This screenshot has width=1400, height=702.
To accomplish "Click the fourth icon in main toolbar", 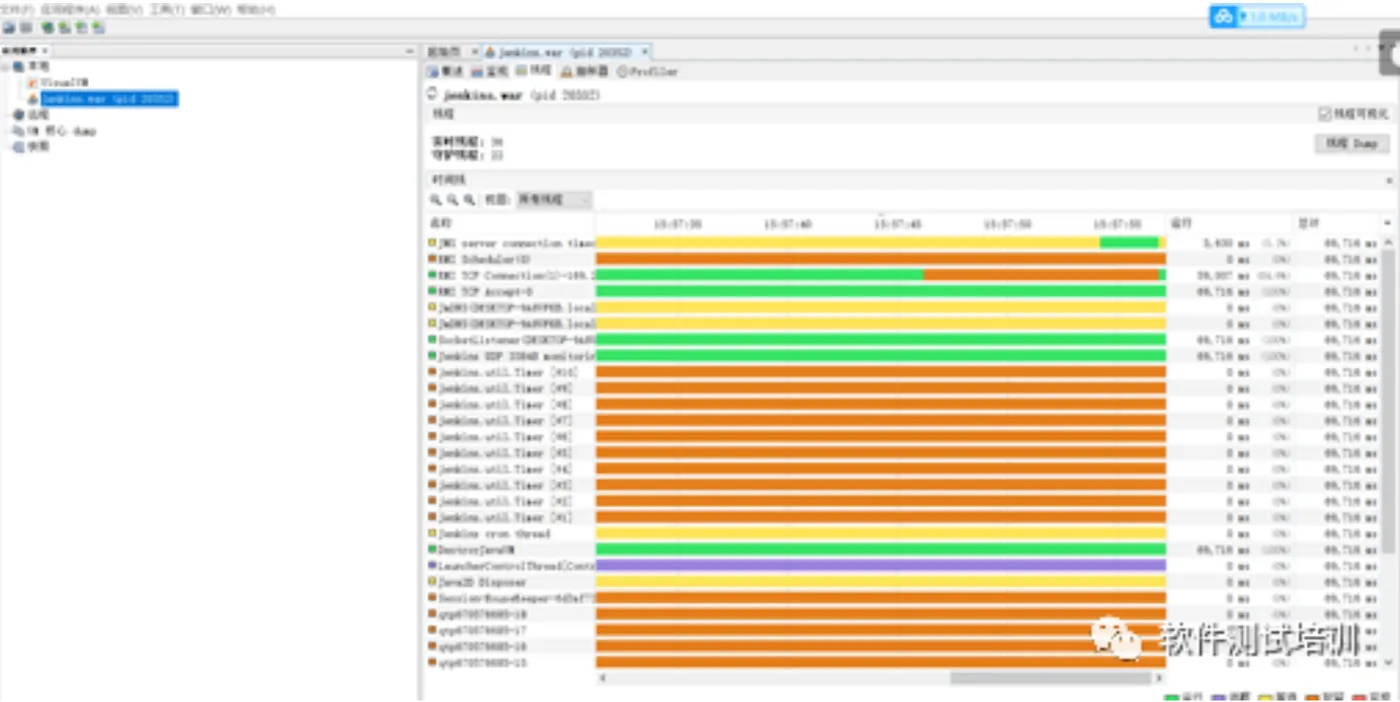I will click(x=65, y=28).
